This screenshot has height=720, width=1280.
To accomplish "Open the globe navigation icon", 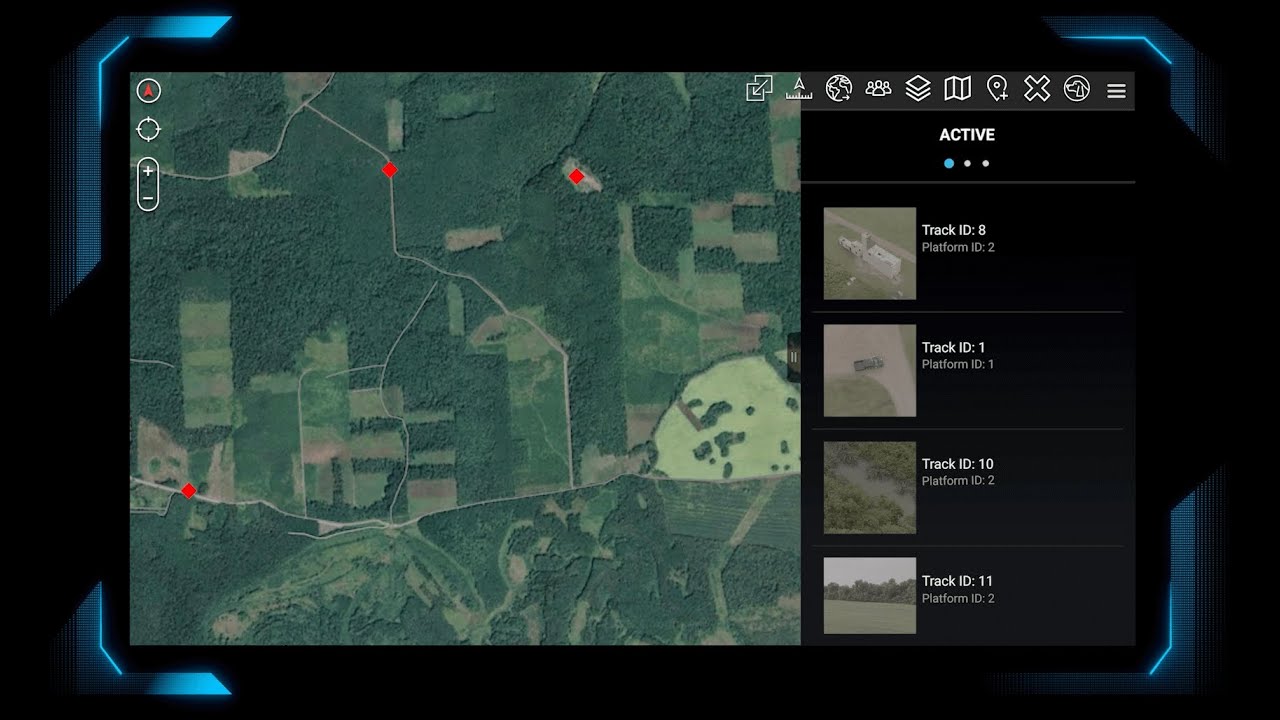I will 838,89.
